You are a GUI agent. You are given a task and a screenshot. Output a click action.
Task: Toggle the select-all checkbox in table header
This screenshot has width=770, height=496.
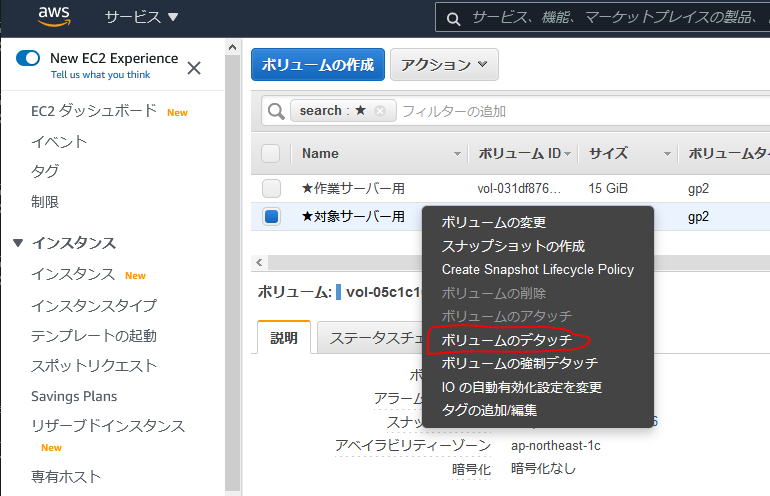coord(271,153)
